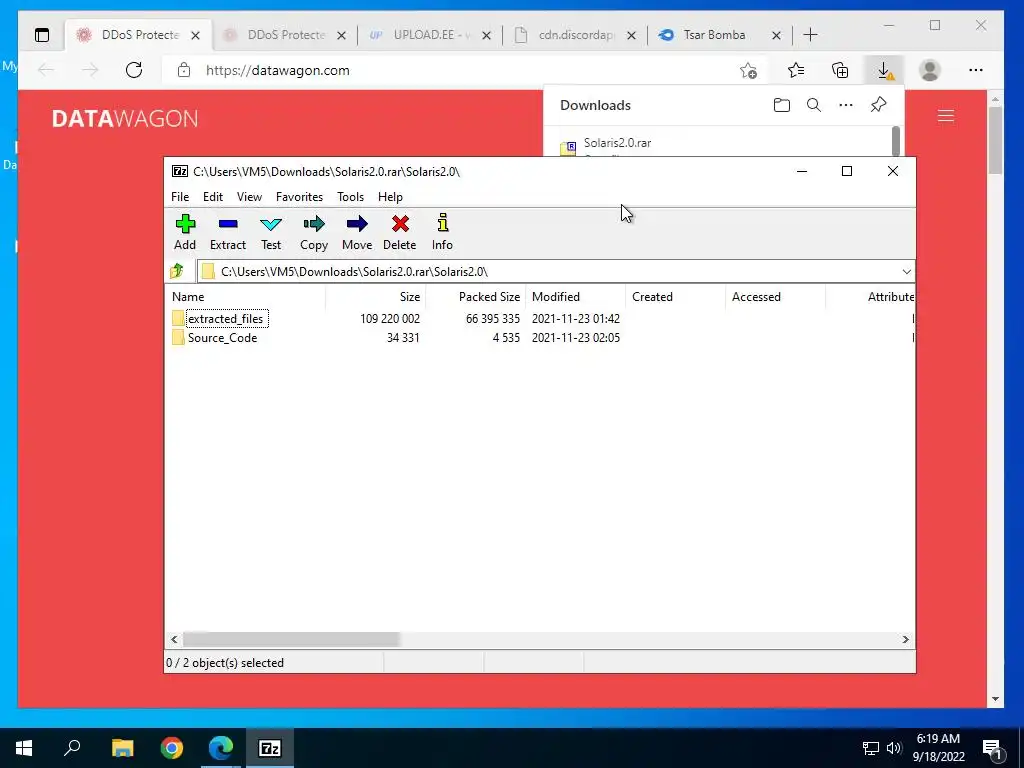The height and width of the screenshot is (768, 1024).
Task: Open DataWagon hamburger menu icon
Action: coord(946,116)
